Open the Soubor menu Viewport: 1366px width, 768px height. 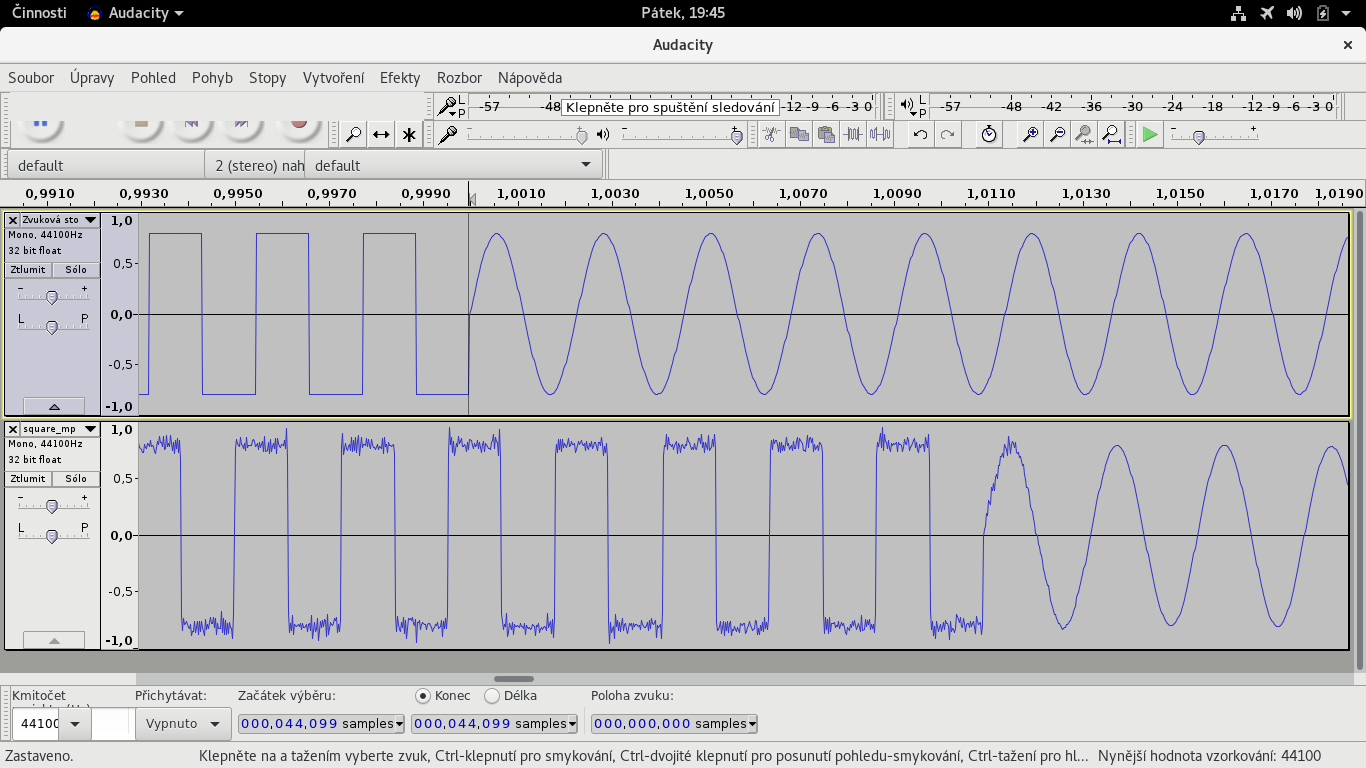tap(31, 77)
